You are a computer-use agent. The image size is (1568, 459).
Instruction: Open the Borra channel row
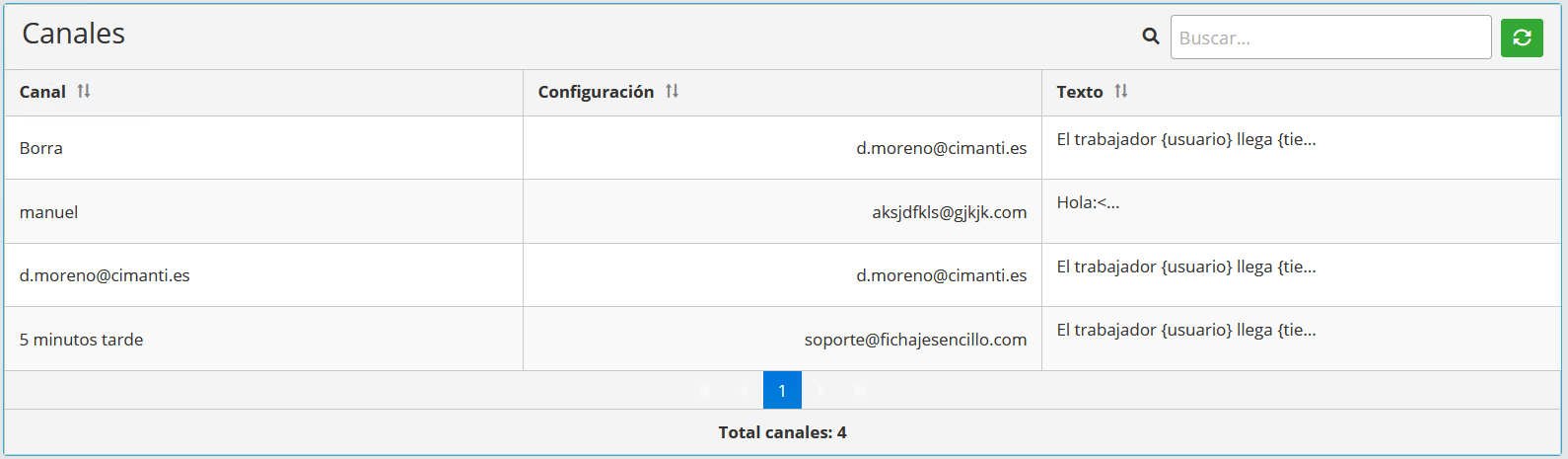click(41, 148)
